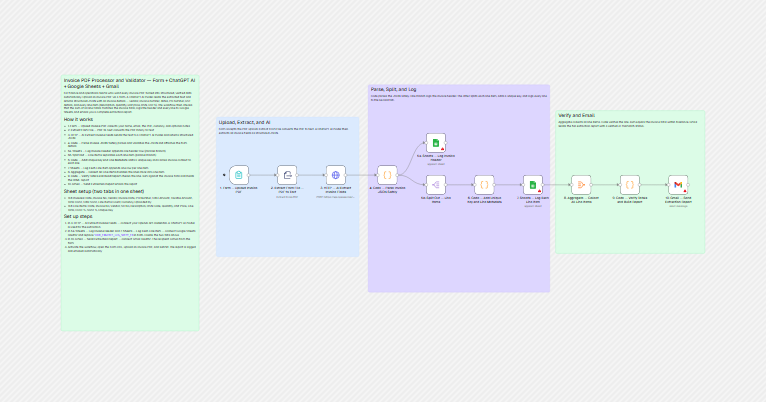This screenshot has width=766, height=402.
Task: Select the 'Upload, Extract, and AI' sticky note title
Action: [x=245, y=122]
